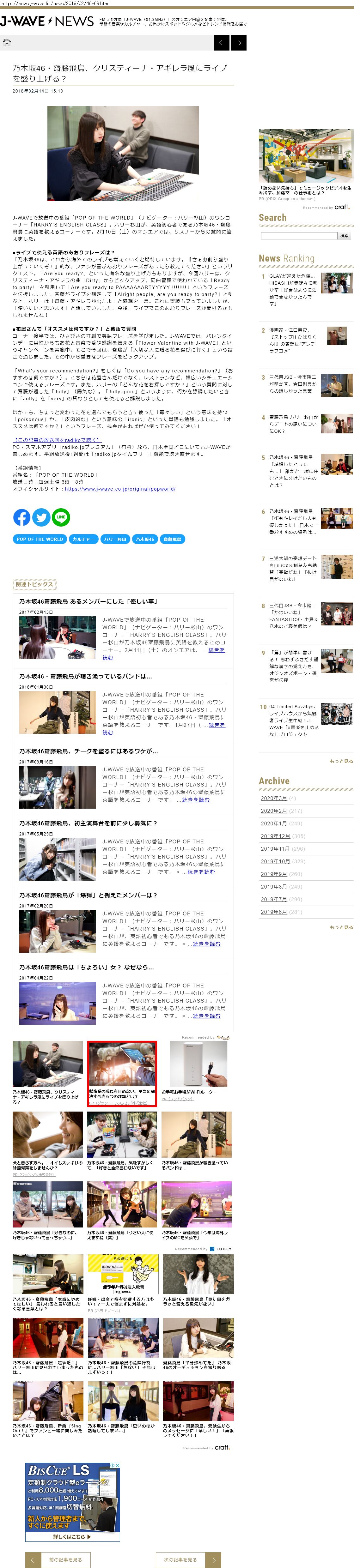This screenshot has height=1568, width=354.
Task: Click 次の記事を見る button at bottom
Action: (180, 1559)
